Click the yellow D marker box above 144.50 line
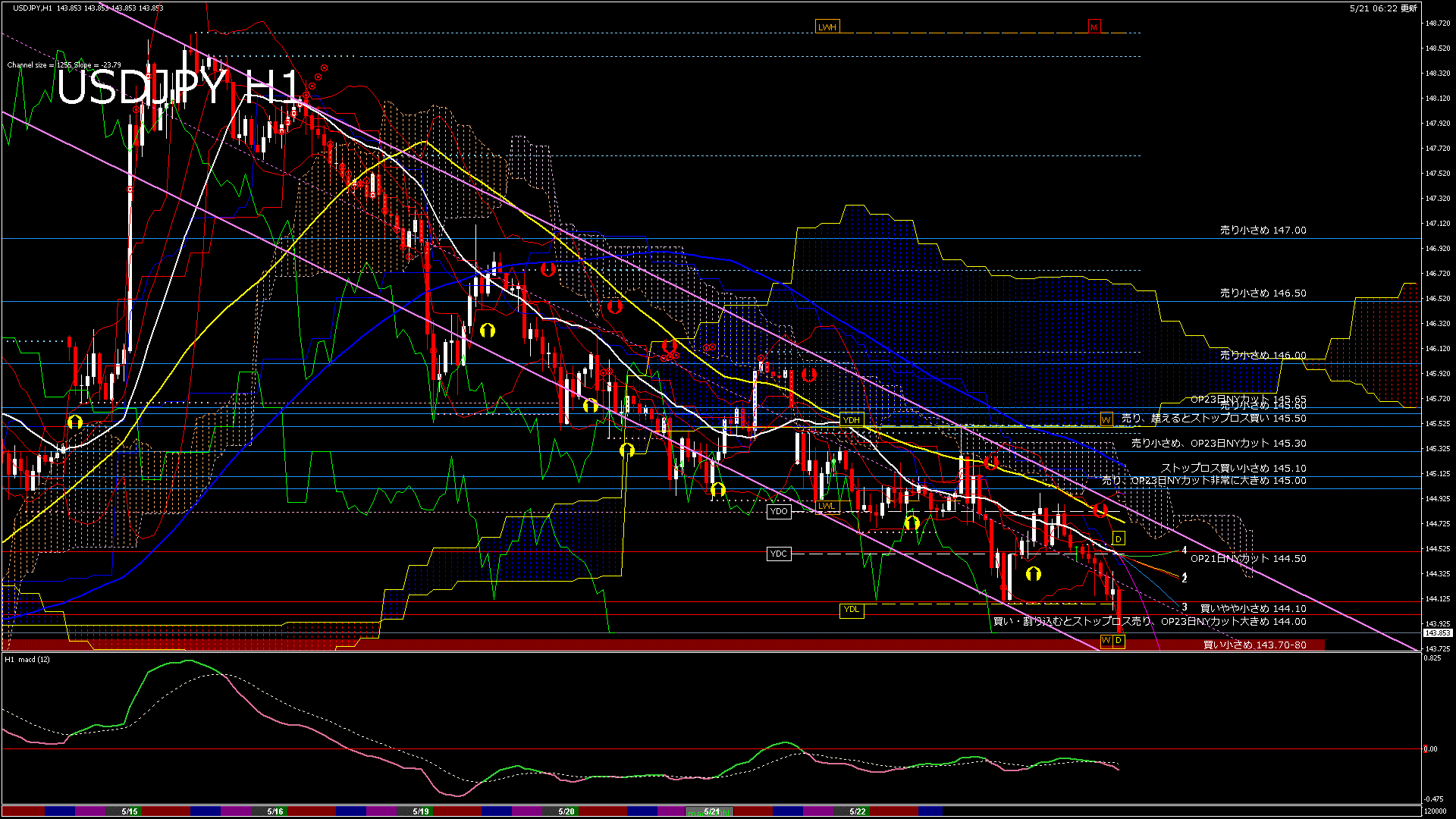The width and height of the screenshot is (1456, 819). (x=1119, y=539)
